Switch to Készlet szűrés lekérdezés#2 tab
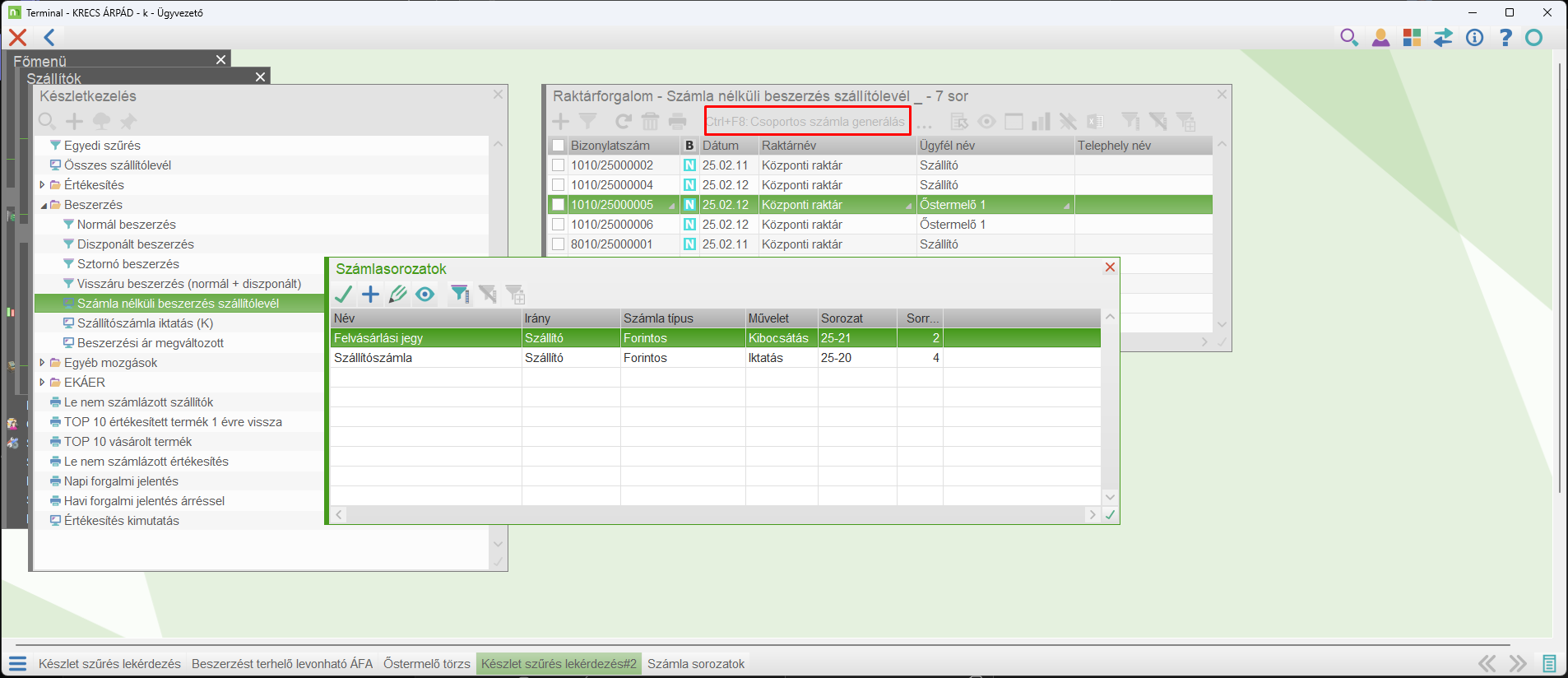The image size is (1568, 678). [x=559, y=664]
